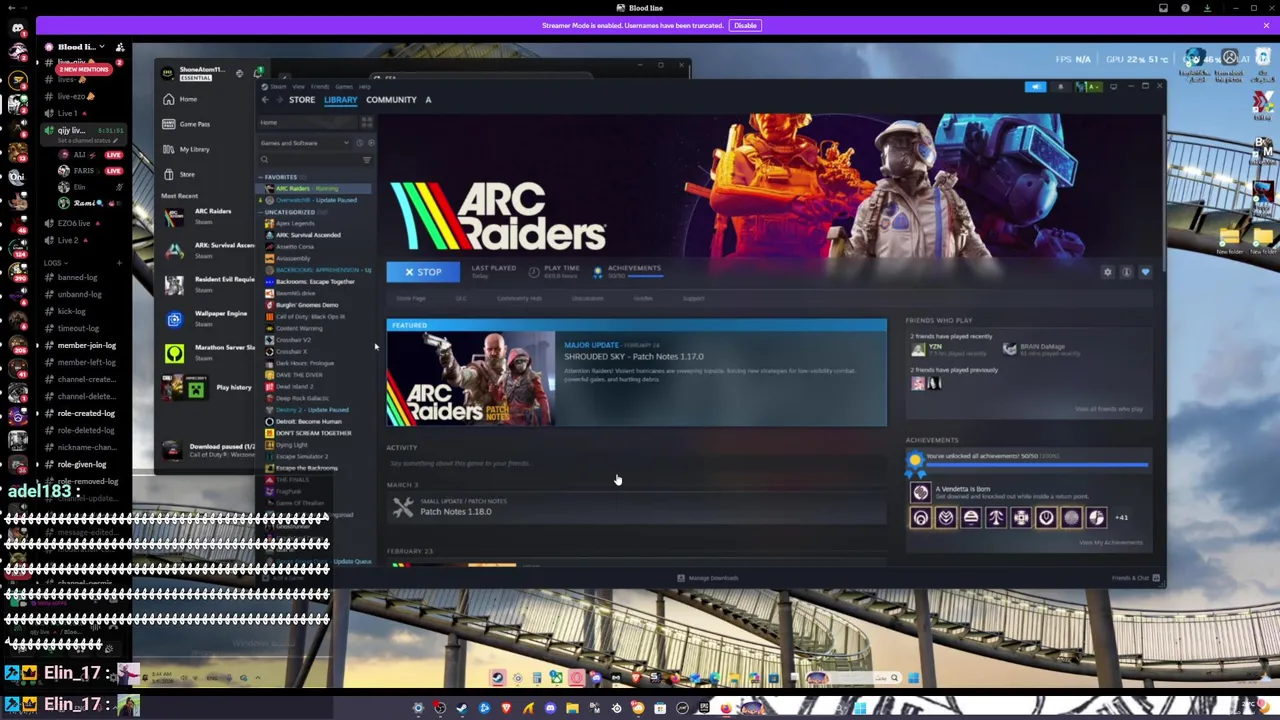This screenshot has height=720, width=1280.
Task: Show the +41 more achievements
Action: (x=1121, y=518)
